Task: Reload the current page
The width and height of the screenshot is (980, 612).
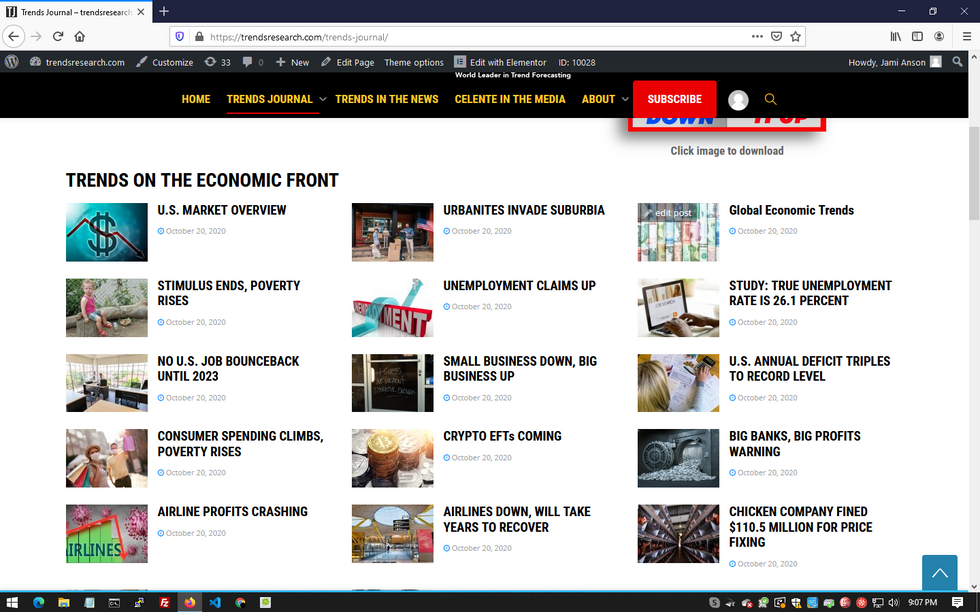Action: [58, 36]
